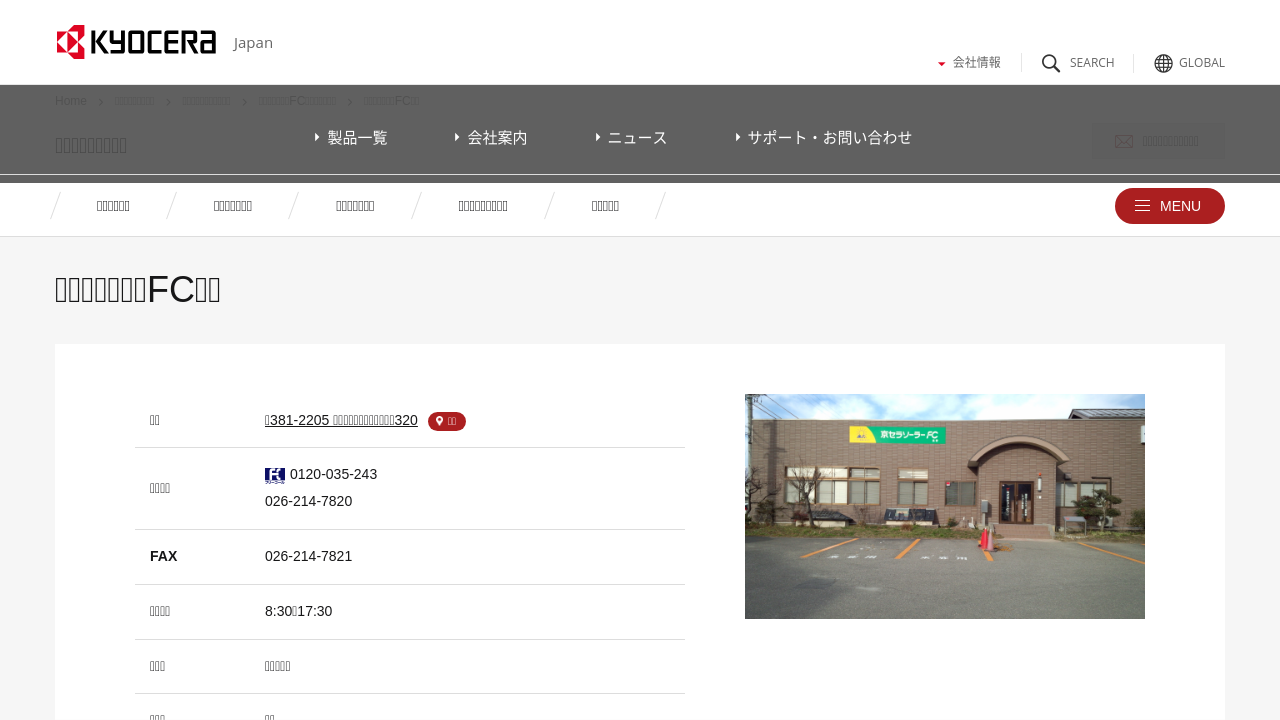The image size is (1280, 720).
Task: Click the globe icon for Global
Action: click(x=1163, y=63)
